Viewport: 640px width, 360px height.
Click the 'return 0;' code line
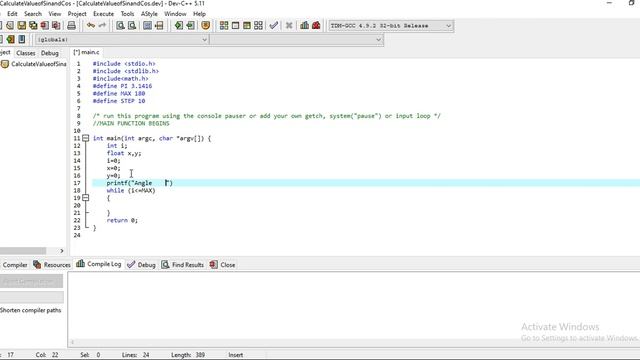[122, 220]
